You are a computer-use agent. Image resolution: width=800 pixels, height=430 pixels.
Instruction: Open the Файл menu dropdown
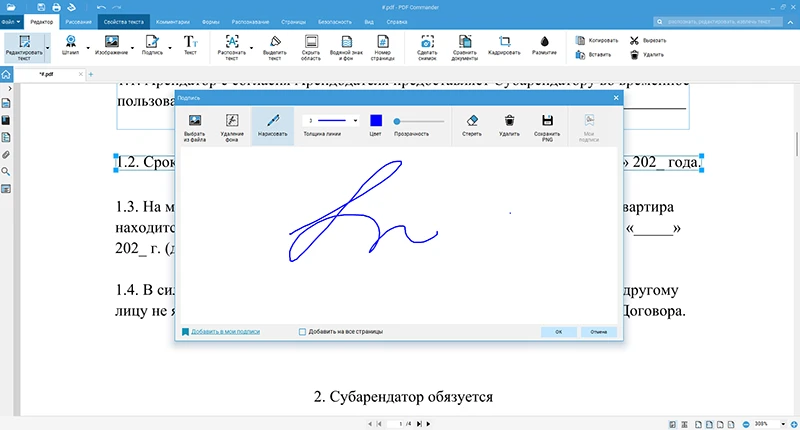tap(11, 22)
